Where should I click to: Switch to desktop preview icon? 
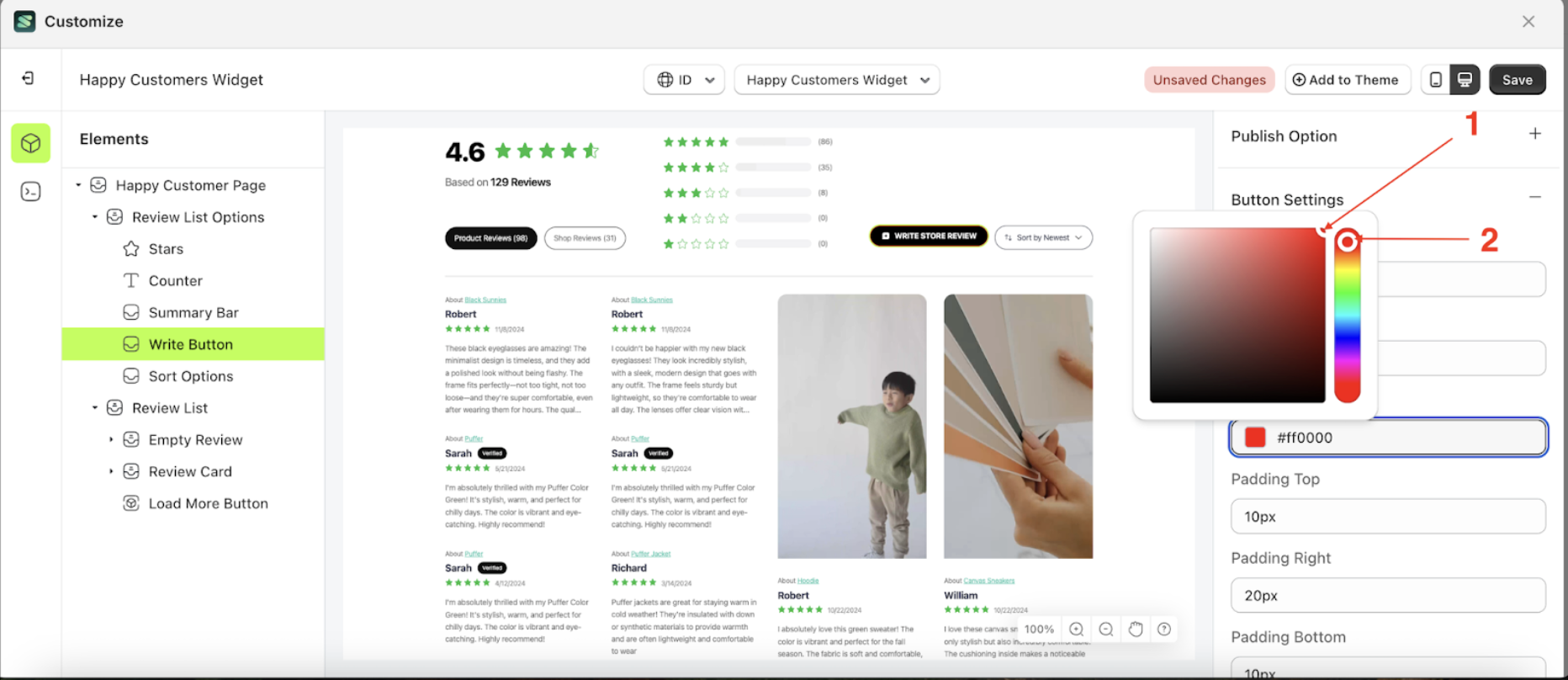(x=1465, y=80)
